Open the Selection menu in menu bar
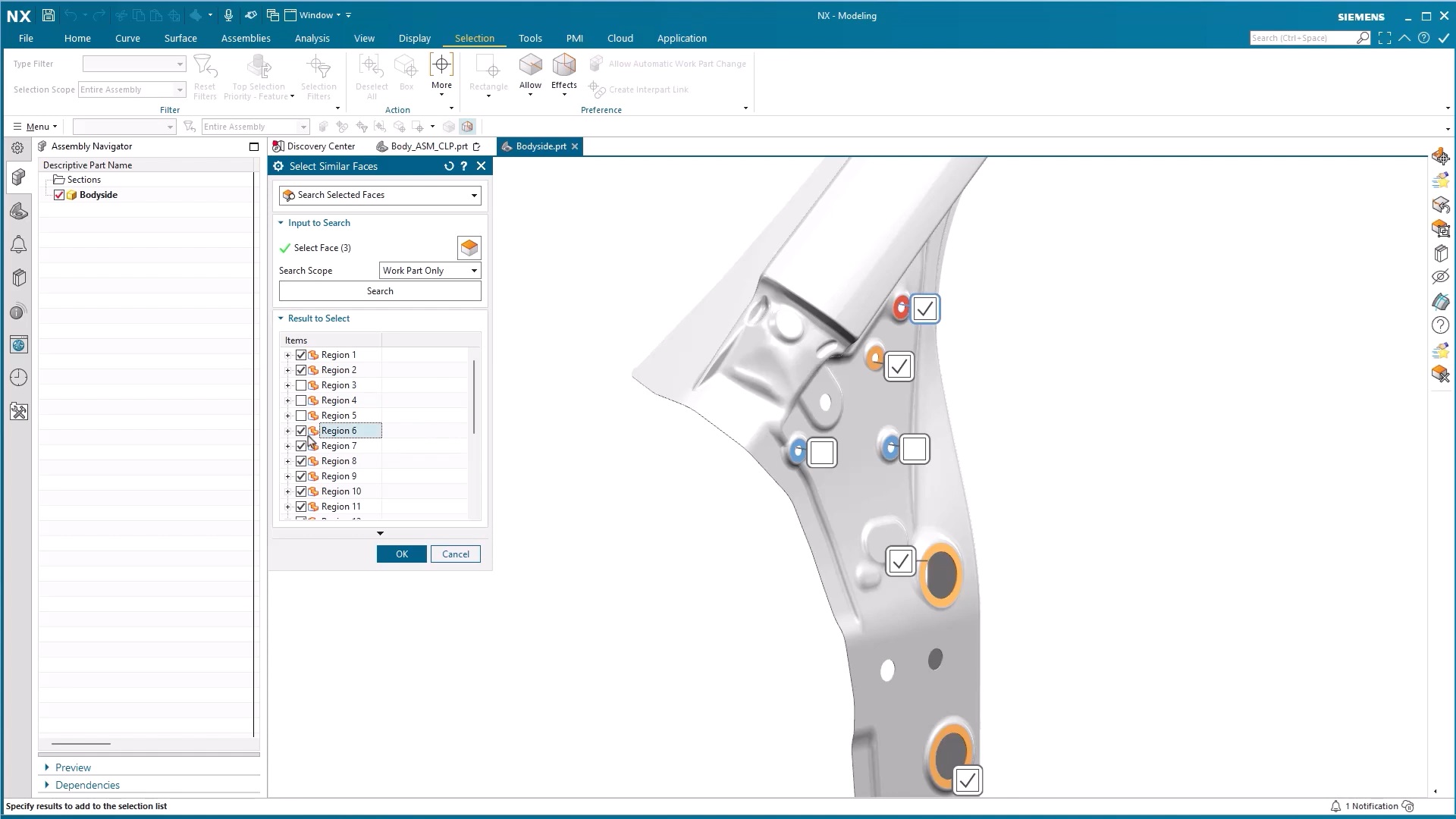1456x819 pixels. [x=474, y=38]
